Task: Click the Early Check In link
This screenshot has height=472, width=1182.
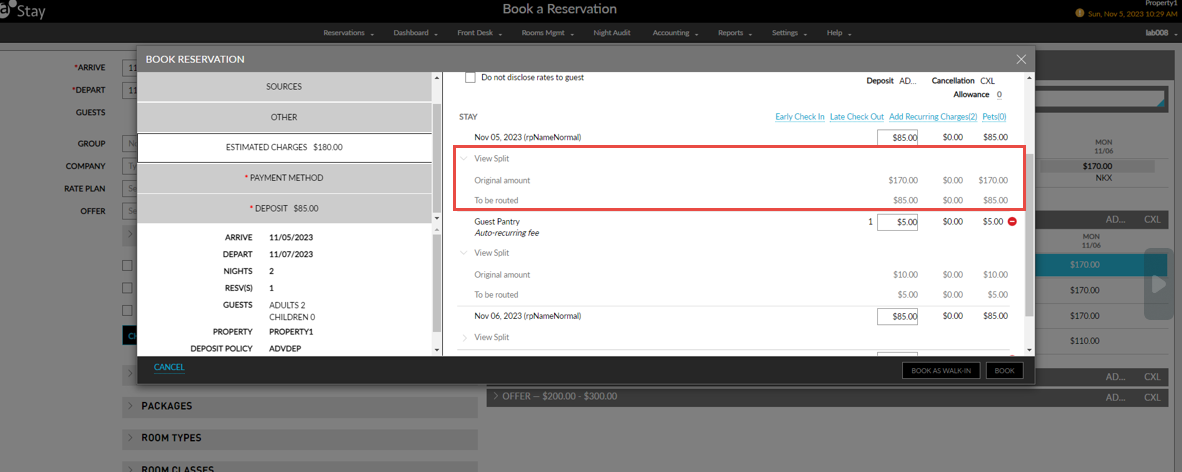Action: click(x=799, y=117)
